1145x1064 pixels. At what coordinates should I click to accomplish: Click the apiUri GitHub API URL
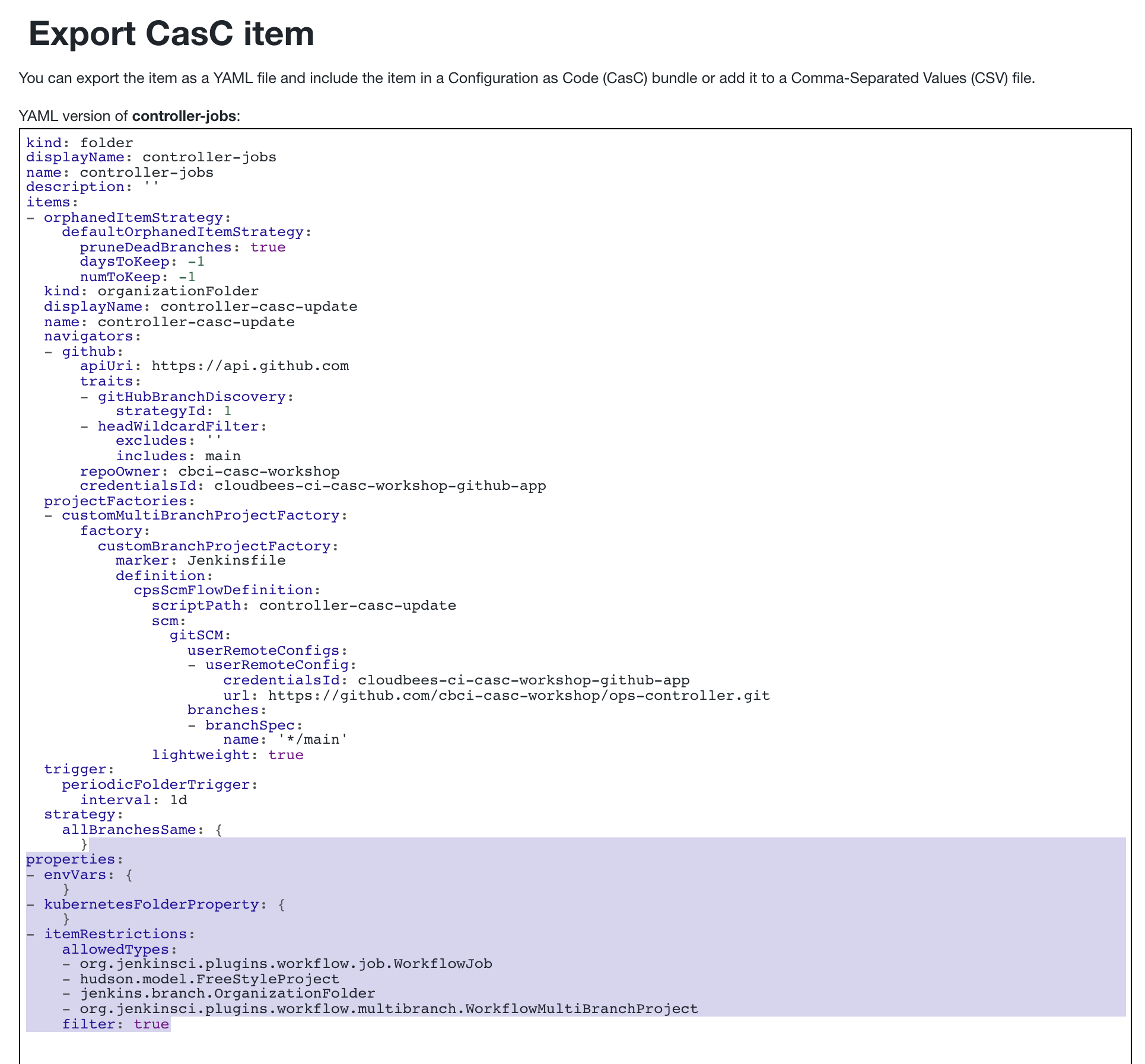click(249, 366)
